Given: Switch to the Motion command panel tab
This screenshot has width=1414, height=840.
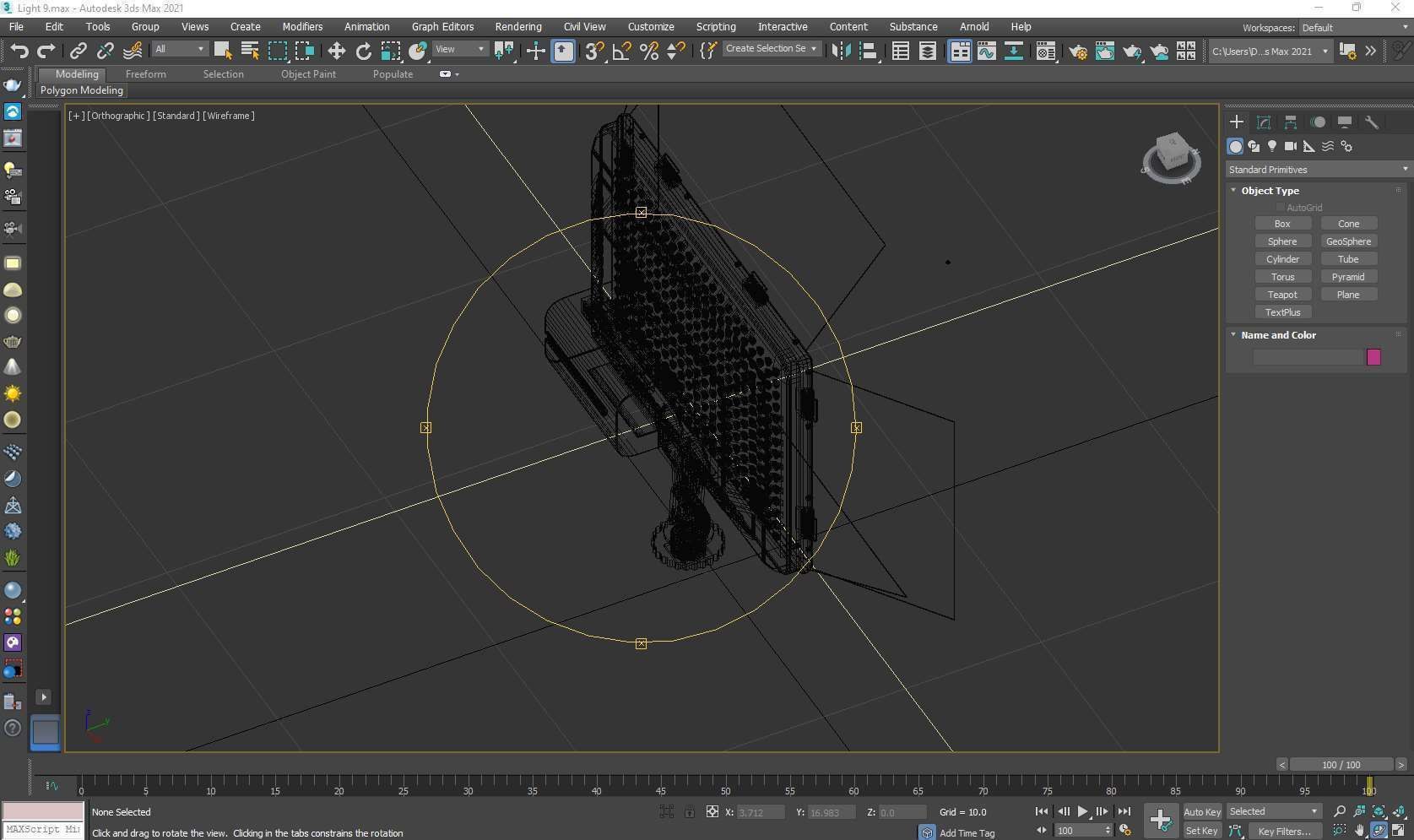Looking at the screenshot, I should pyautogui.click(x=1318, y=122).
